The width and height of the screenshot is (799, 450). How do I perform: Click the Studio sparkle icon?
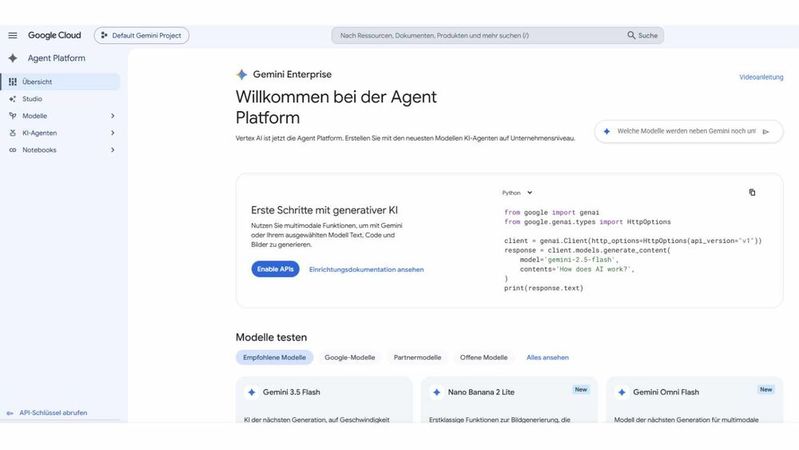[x=13, y=99]
